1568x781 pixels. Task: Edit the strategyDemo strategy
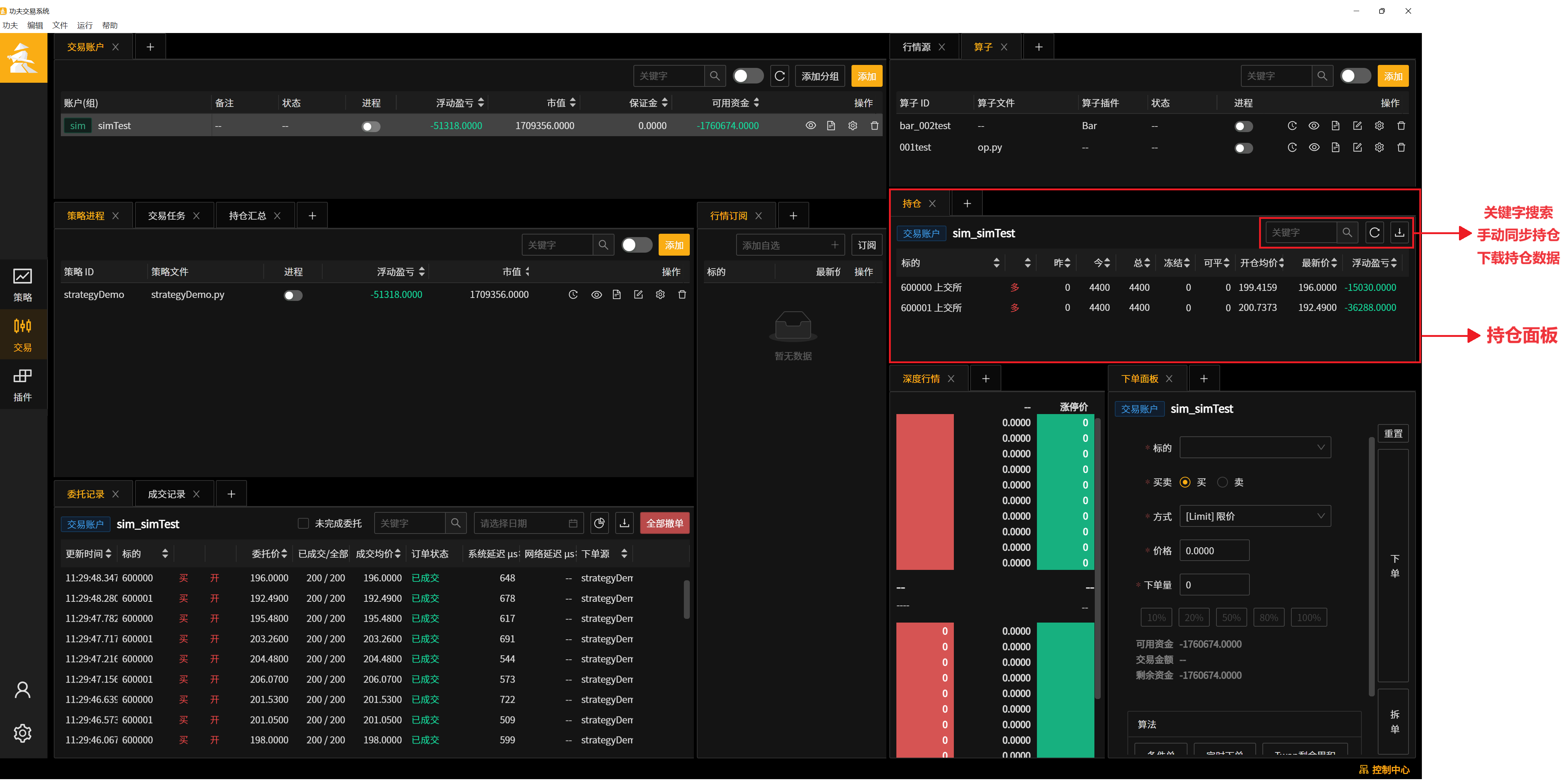tap(638, 295)
